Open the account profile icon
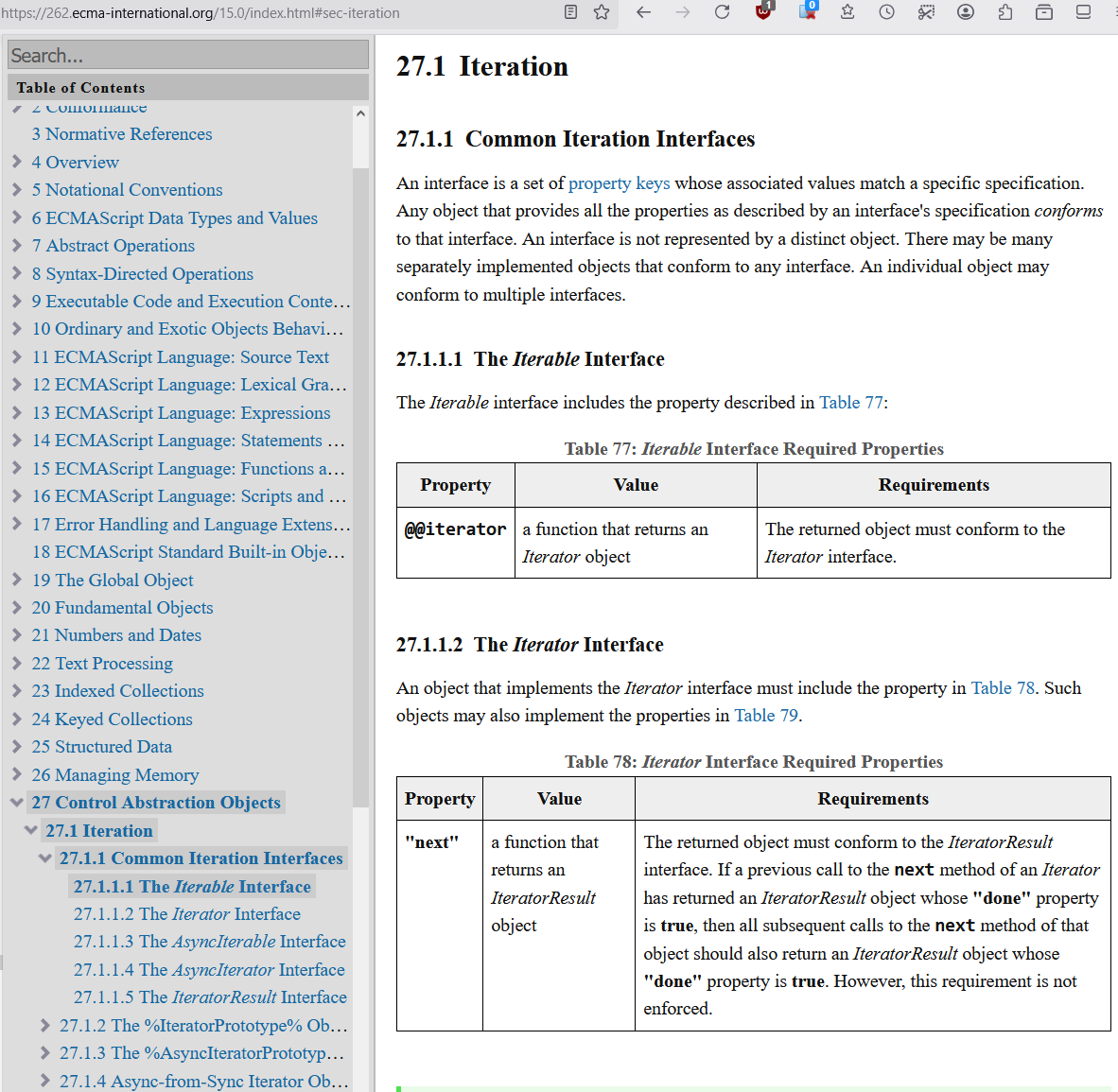The height and width of the screenshot is (1092, 1118). (x=966, y=12)
